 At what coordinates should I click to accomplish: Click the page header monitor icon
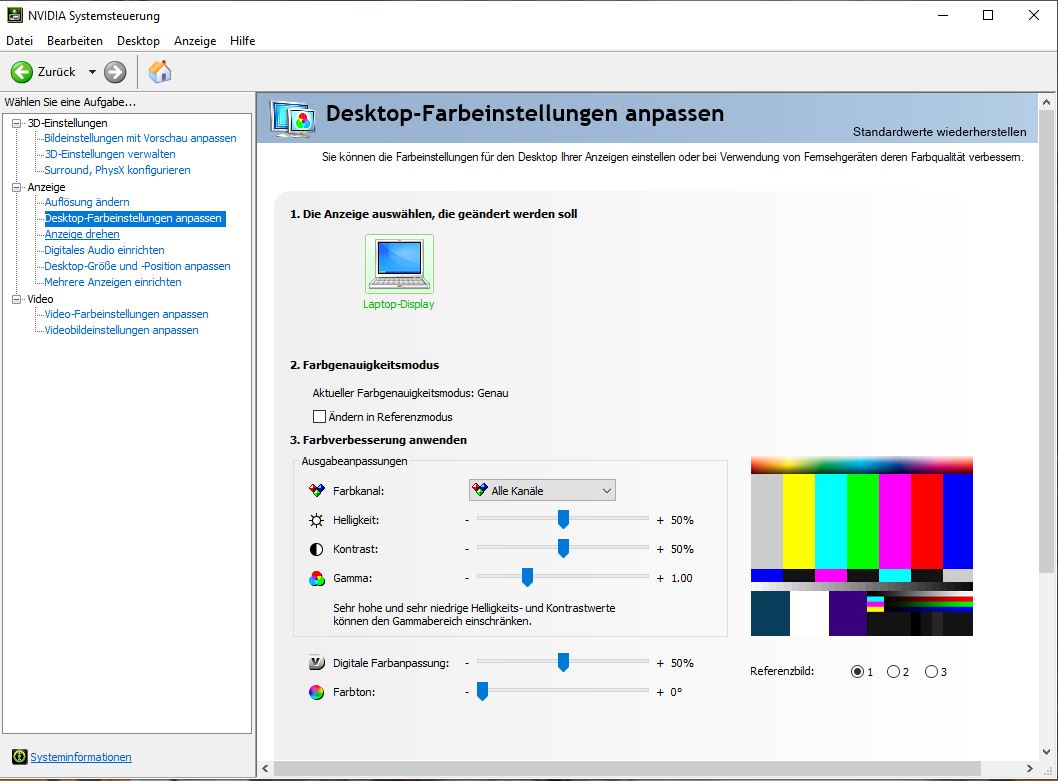(293, 119)
